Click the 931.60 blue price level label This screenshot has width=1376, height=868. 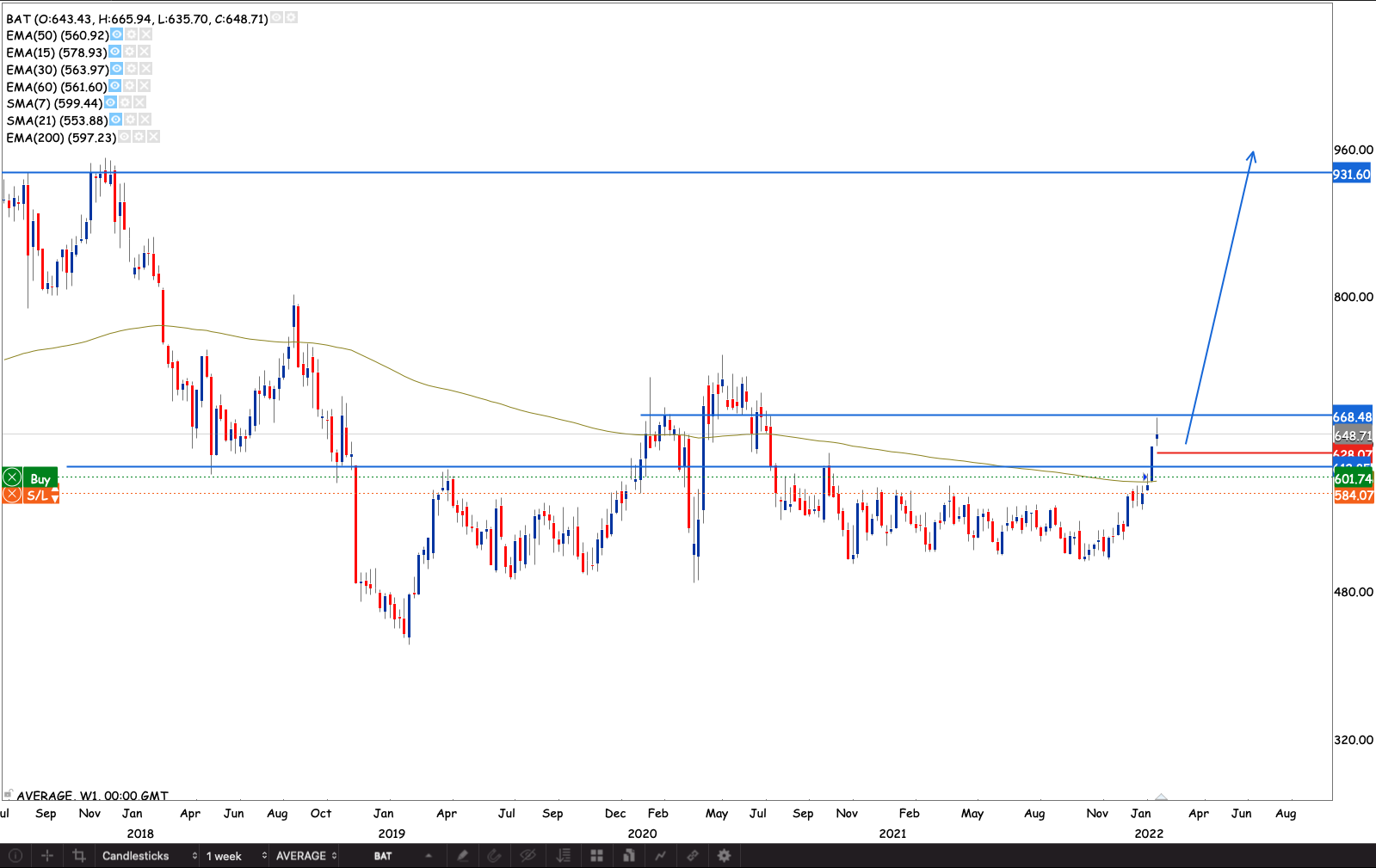[1351, 175]
